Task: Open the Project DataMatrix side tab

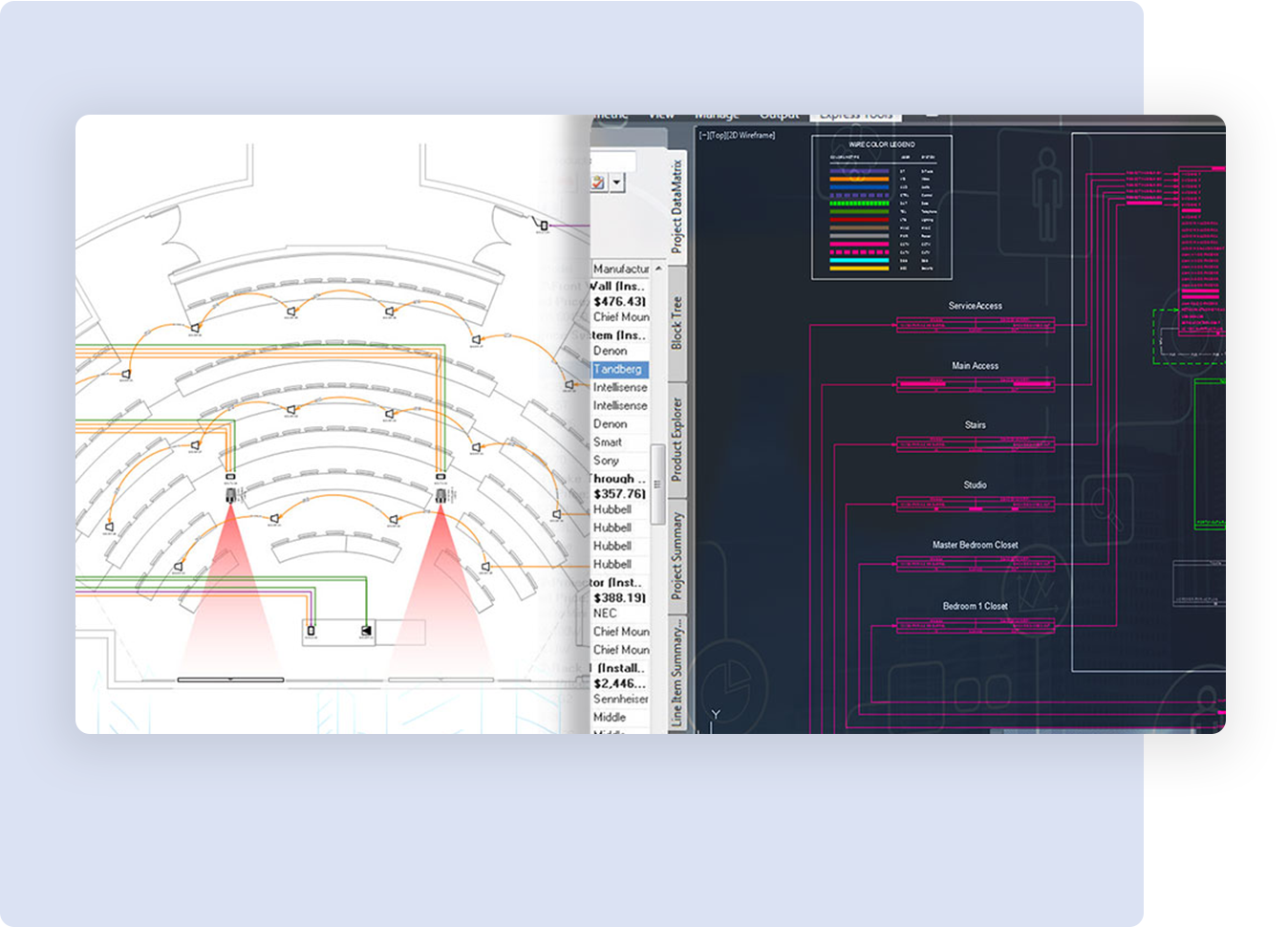Action: pos(676,207)
